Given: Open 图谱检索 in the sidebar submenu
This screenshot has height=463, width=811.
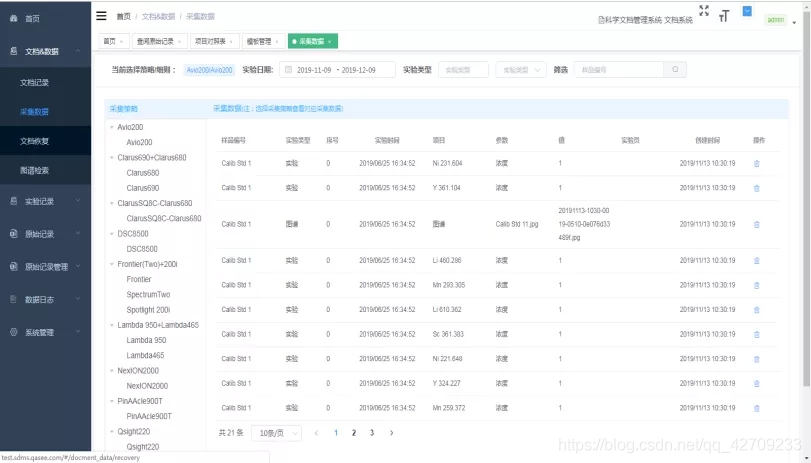Looking at the screenshot, I should coord(34,170).
